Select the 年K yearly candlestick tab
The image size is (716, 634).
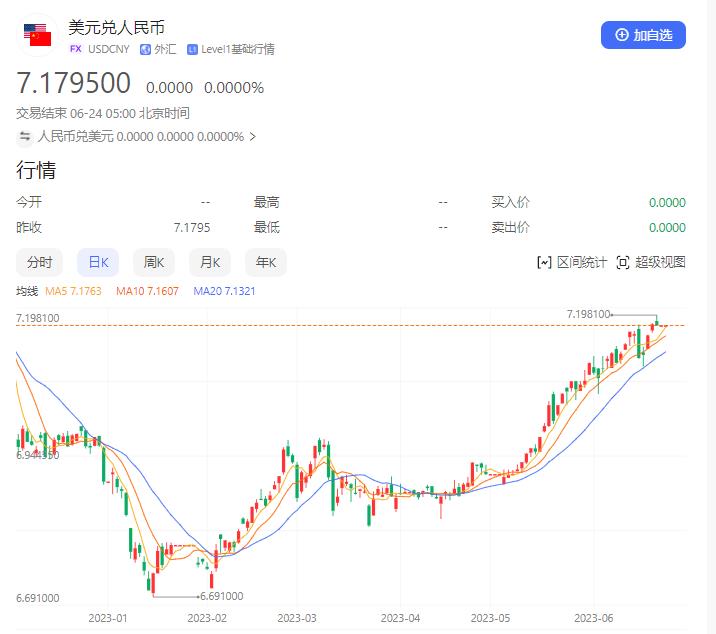[x=266, y=262]
